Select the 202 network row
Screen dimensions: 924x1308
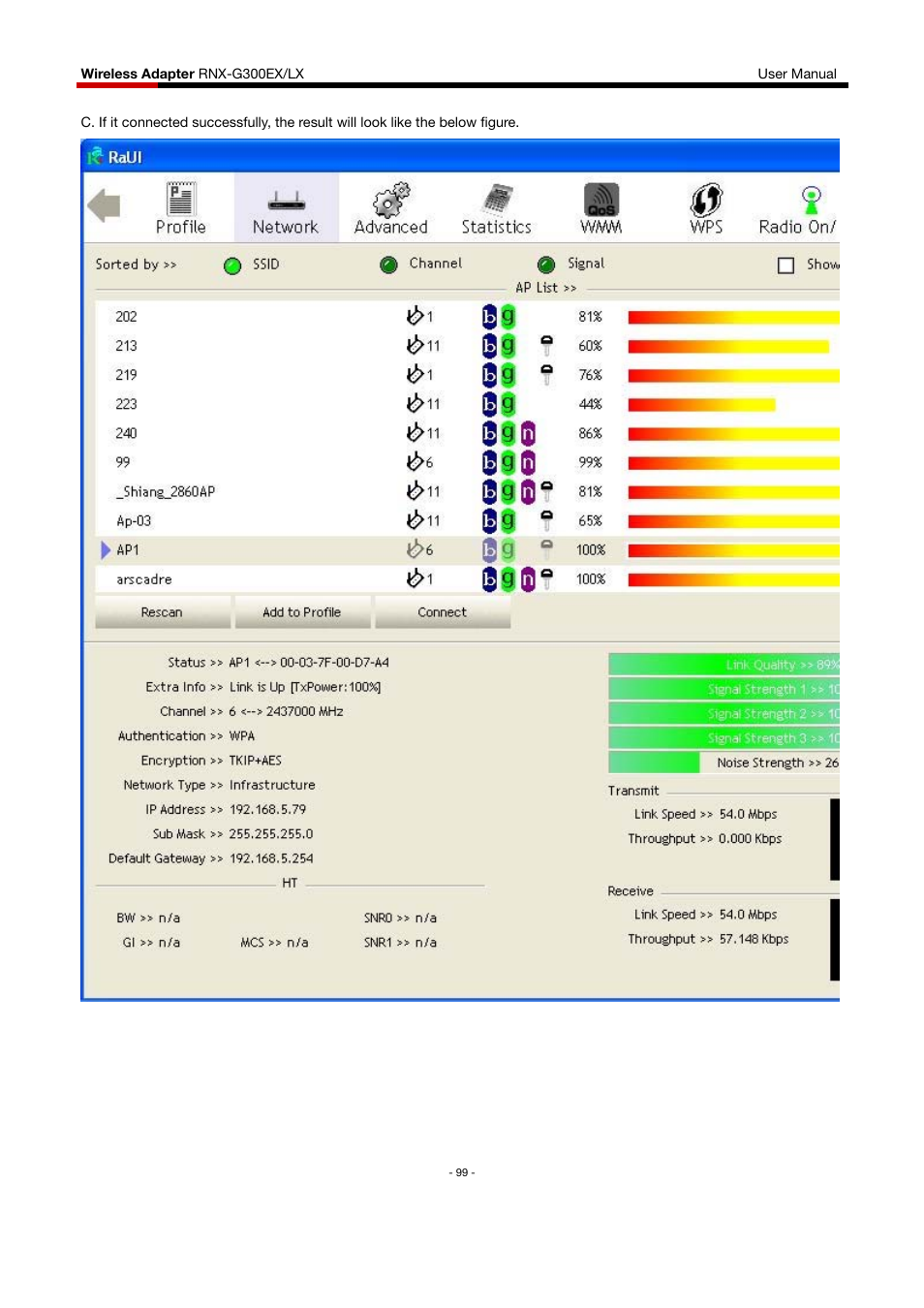467,317
